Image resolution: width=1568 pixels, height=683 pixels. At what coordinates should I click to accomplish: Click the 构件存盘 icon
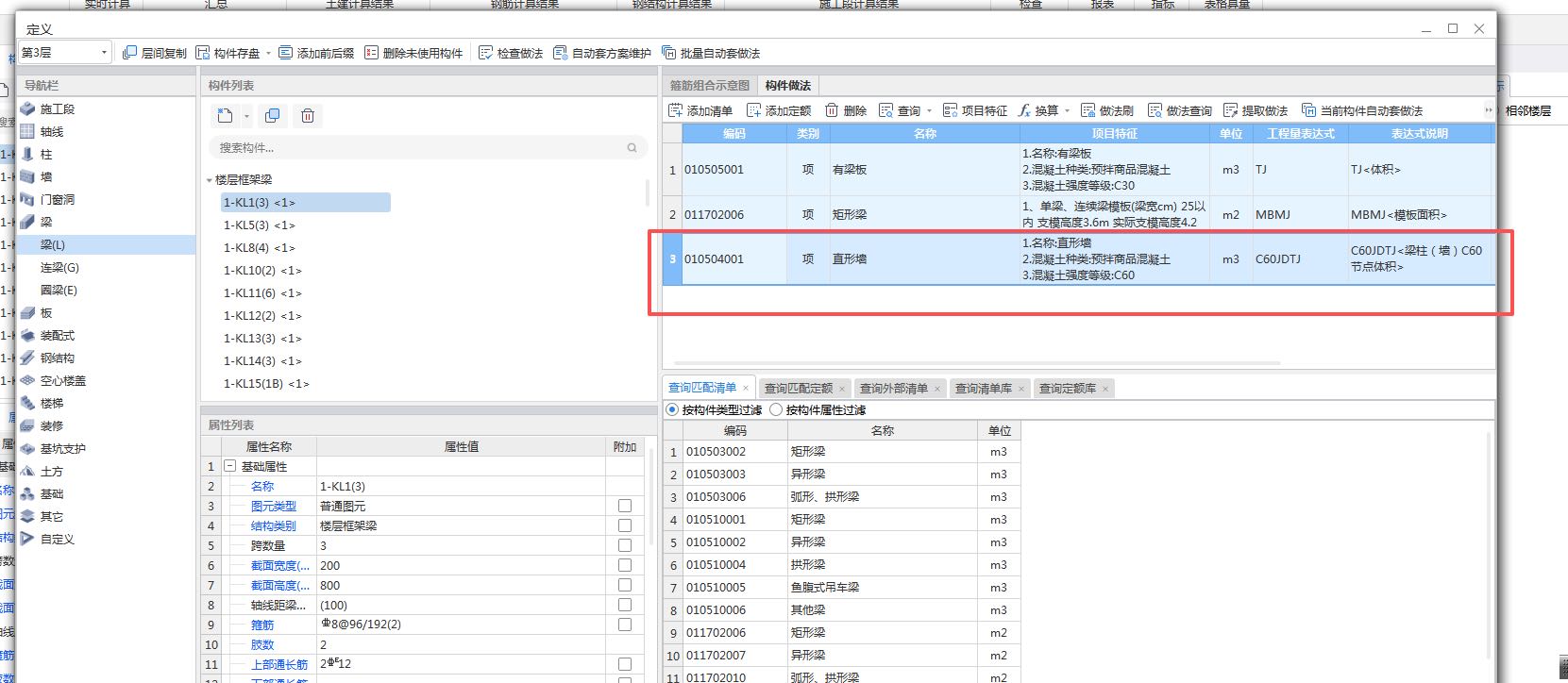[203, 53]
